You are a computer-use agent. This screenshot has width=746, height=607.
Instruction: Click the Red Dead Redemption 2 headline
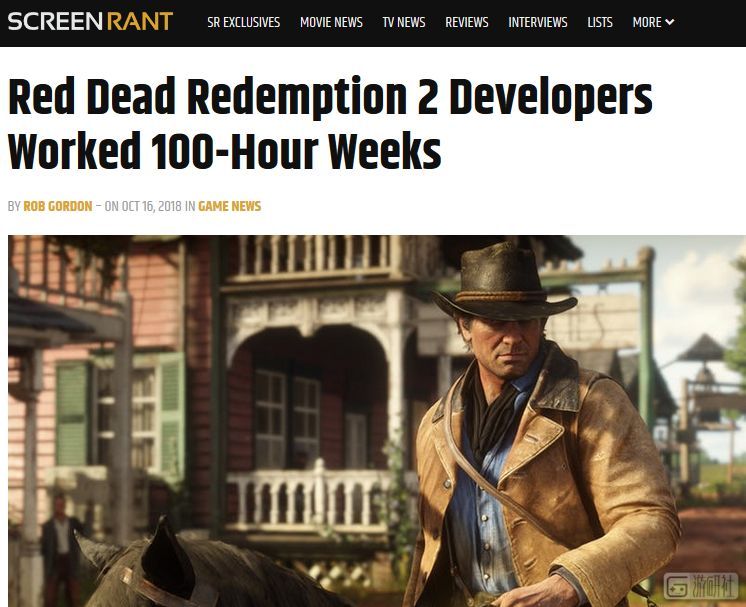[330, 124]
